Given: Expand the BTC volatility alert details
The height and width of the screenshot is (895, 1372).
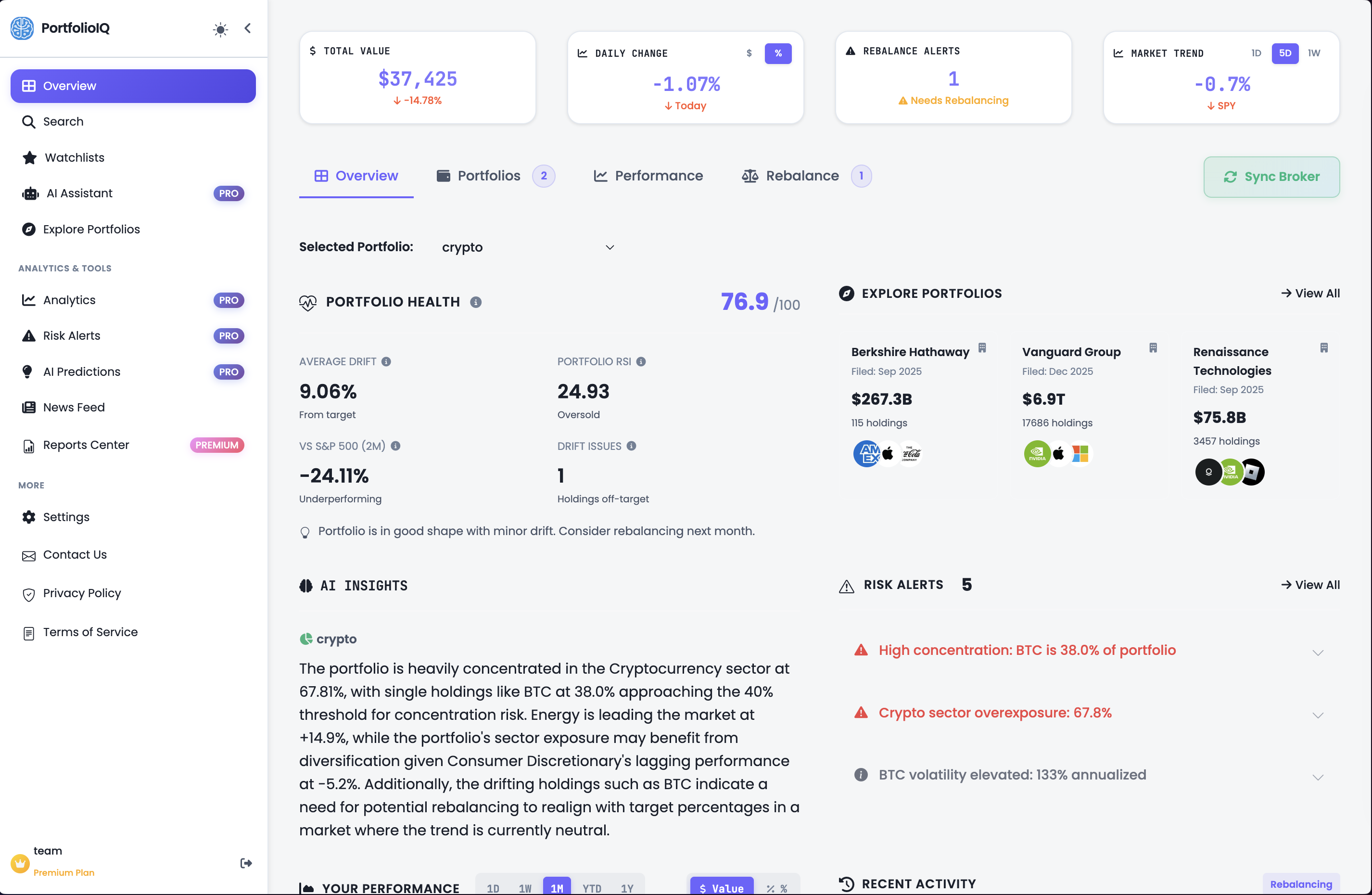Looking at the screenshot, I should click(1318, 777).
